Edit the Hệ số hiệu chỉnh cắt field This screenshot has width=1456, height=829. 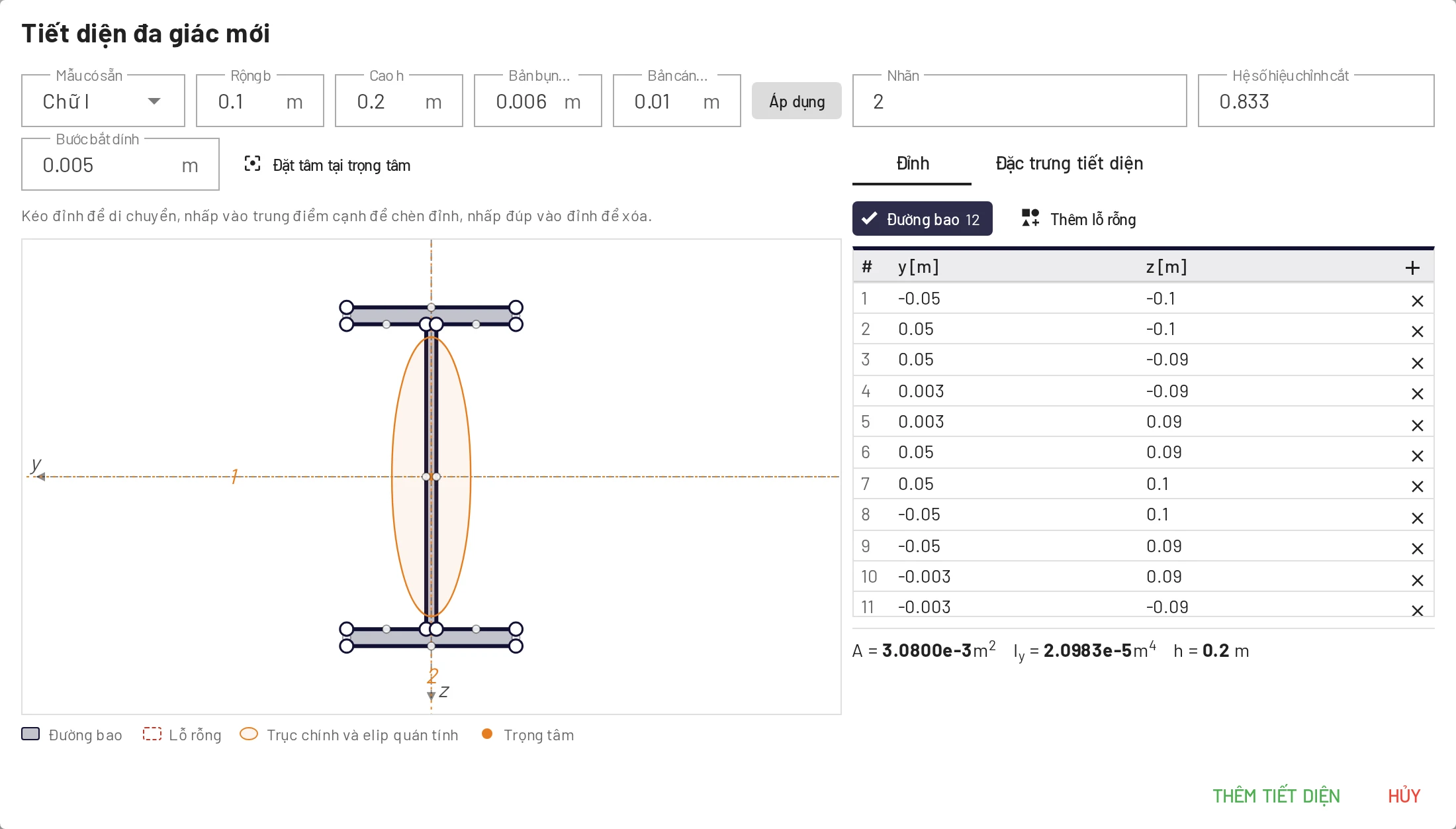pyautogui.click(x=1316, y=101)
